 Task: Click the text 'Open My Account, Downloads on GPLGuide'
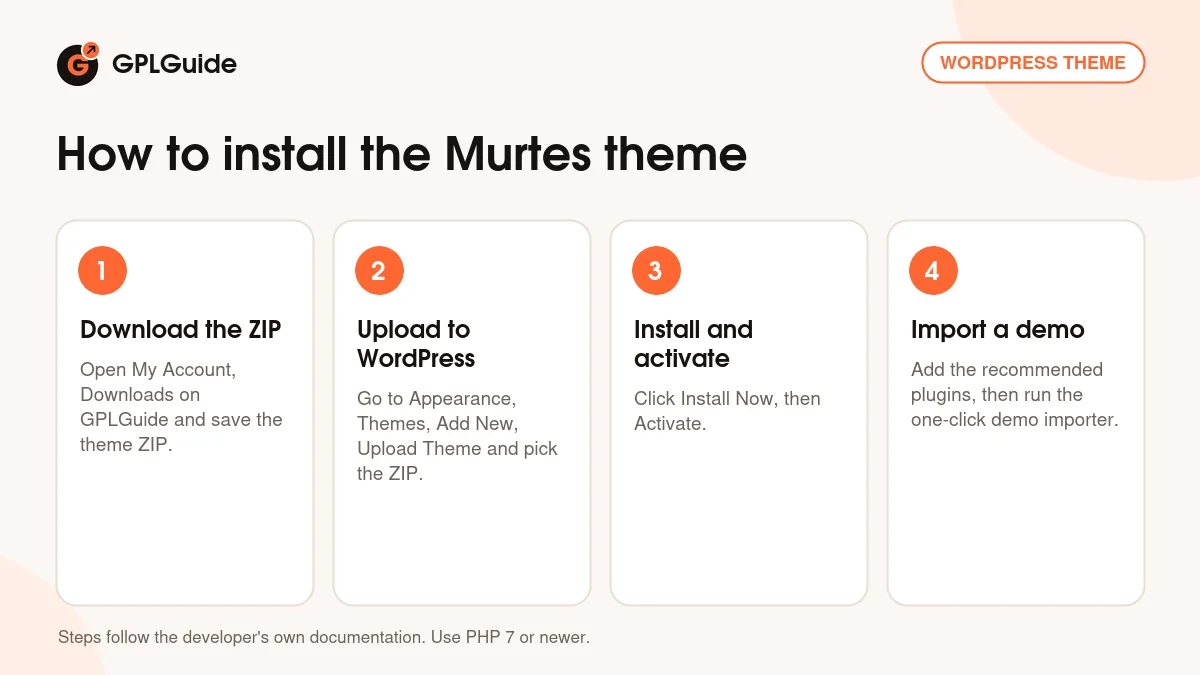coord(158,395)
